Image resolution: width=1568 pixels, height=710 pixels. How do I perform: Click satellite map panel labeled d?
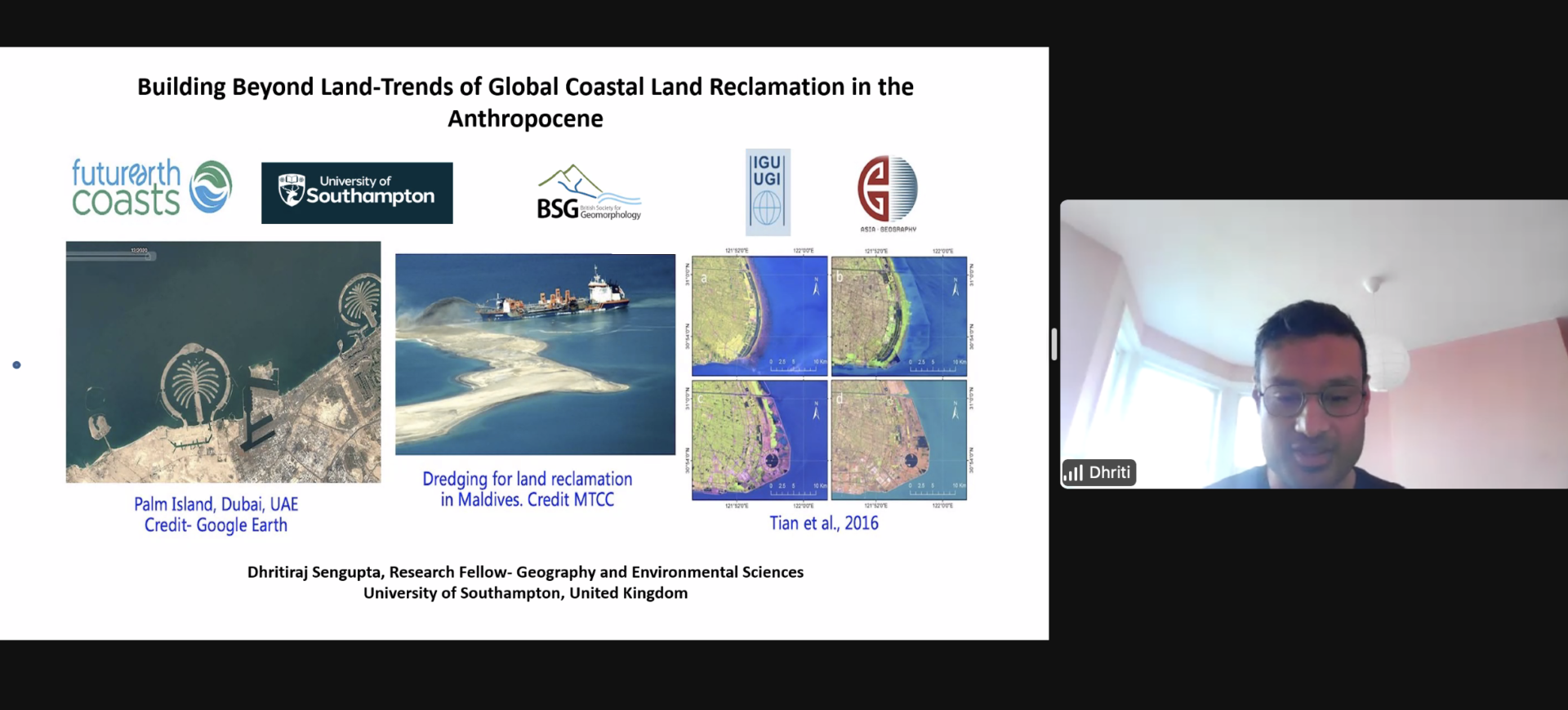click(898, 440)
